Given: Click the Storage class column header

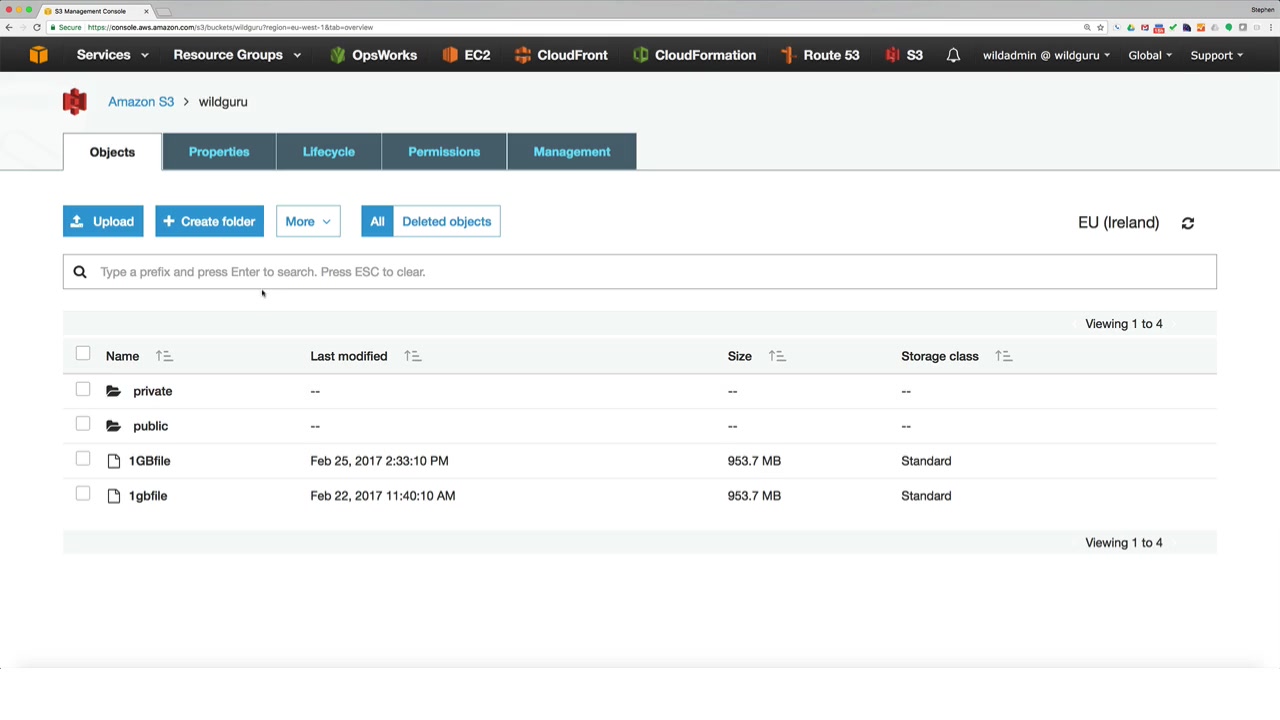Looking at the screenshot, I should pos(940,356).
